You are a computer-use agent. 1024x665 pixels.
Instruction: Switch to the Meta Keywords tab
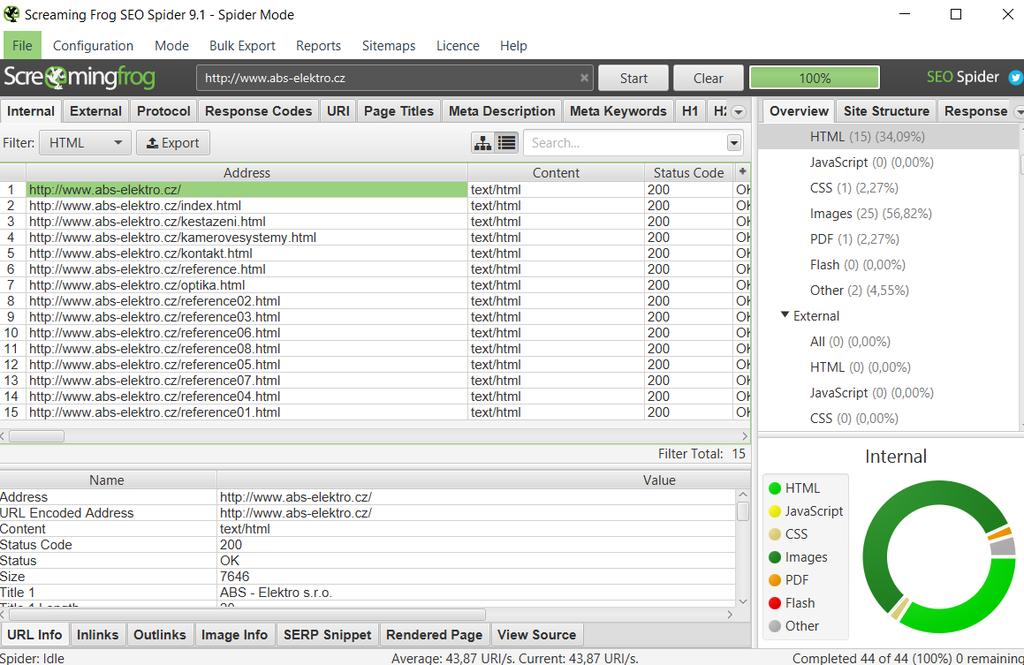point(618,111)
